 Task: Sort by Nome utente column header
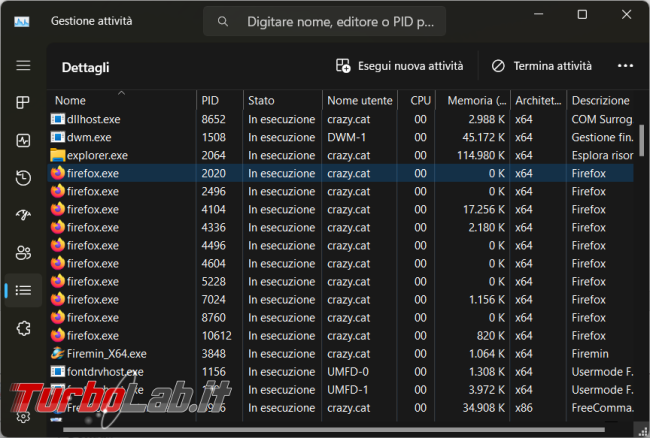point(359,100)
